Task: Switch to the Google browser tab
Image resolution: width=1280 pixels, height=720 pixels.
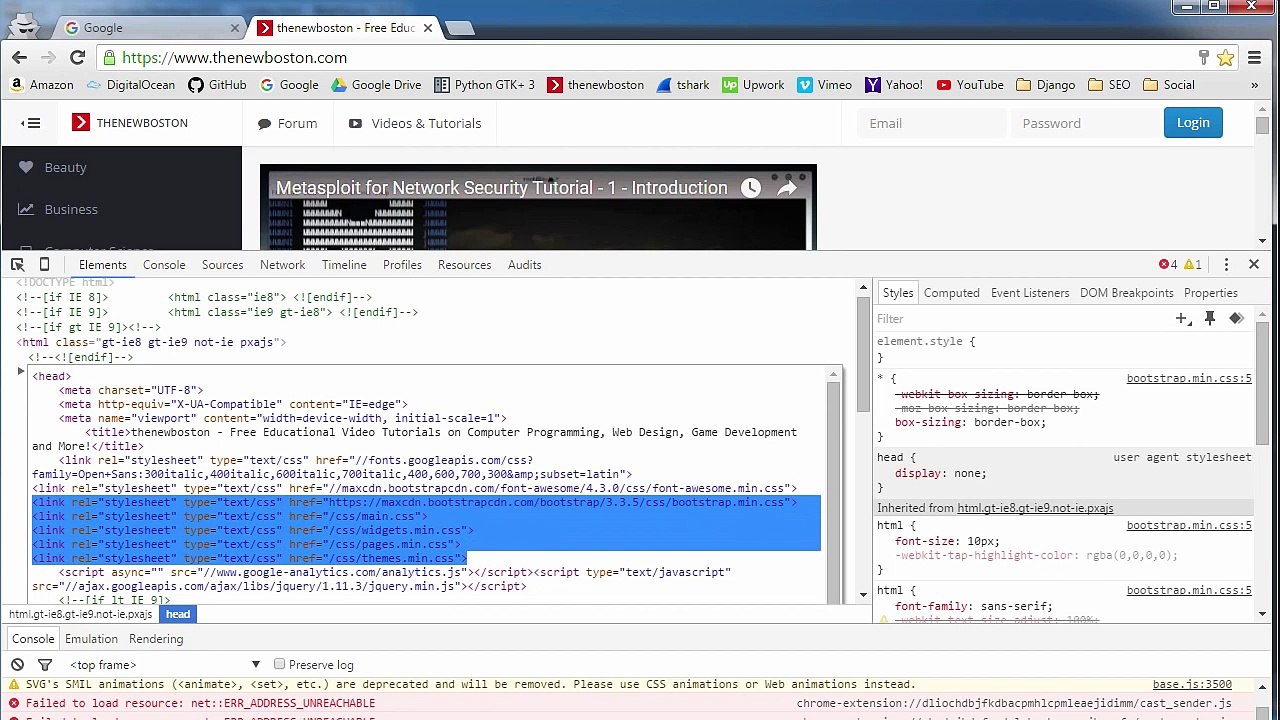Action: pyautogui.click(x=151, y=27)
